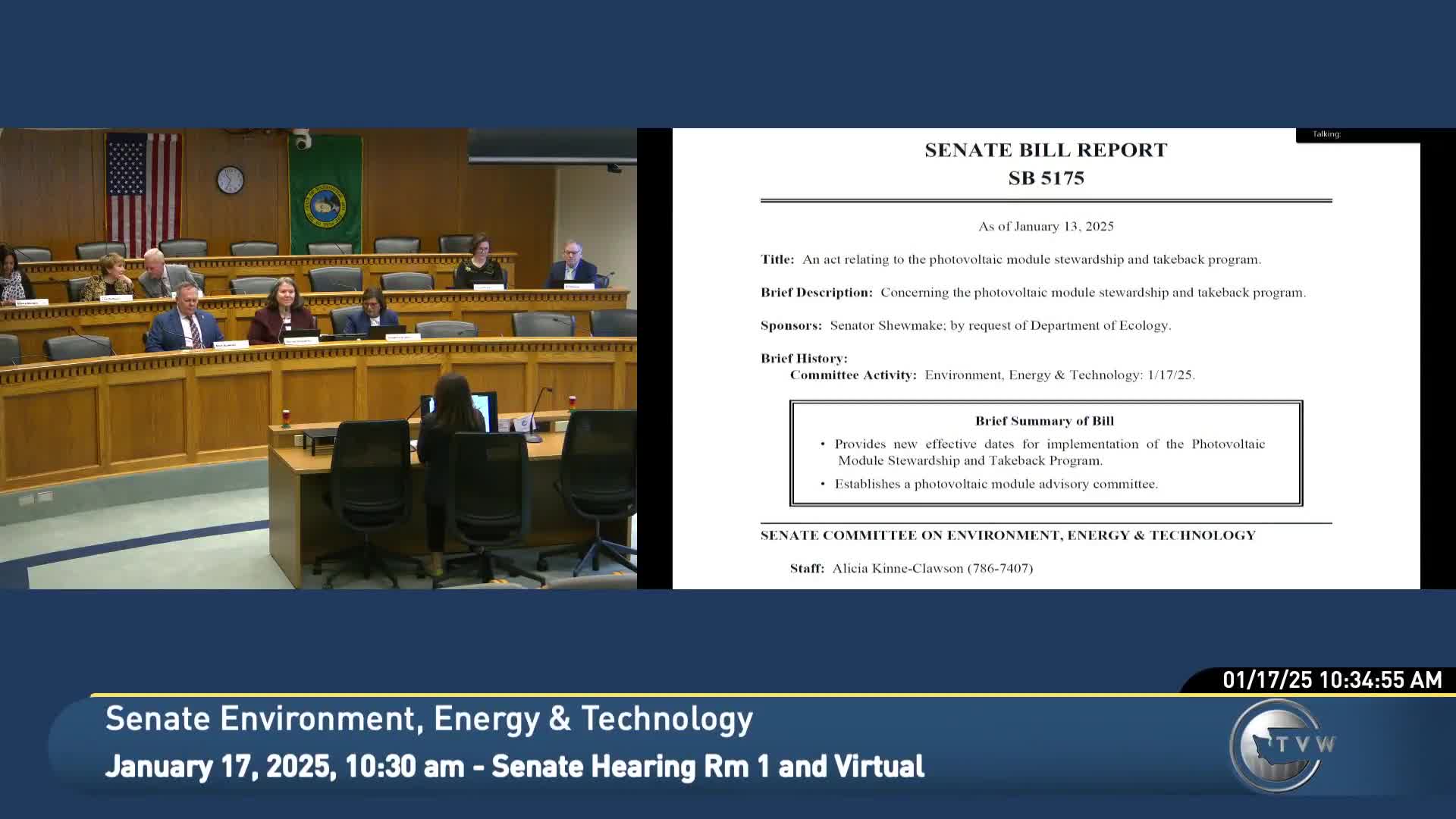The width and height of the screenshot is (1456, 819).
Task: Click the 'Brief Summary of Bill' box heading
Action: 1044,421
